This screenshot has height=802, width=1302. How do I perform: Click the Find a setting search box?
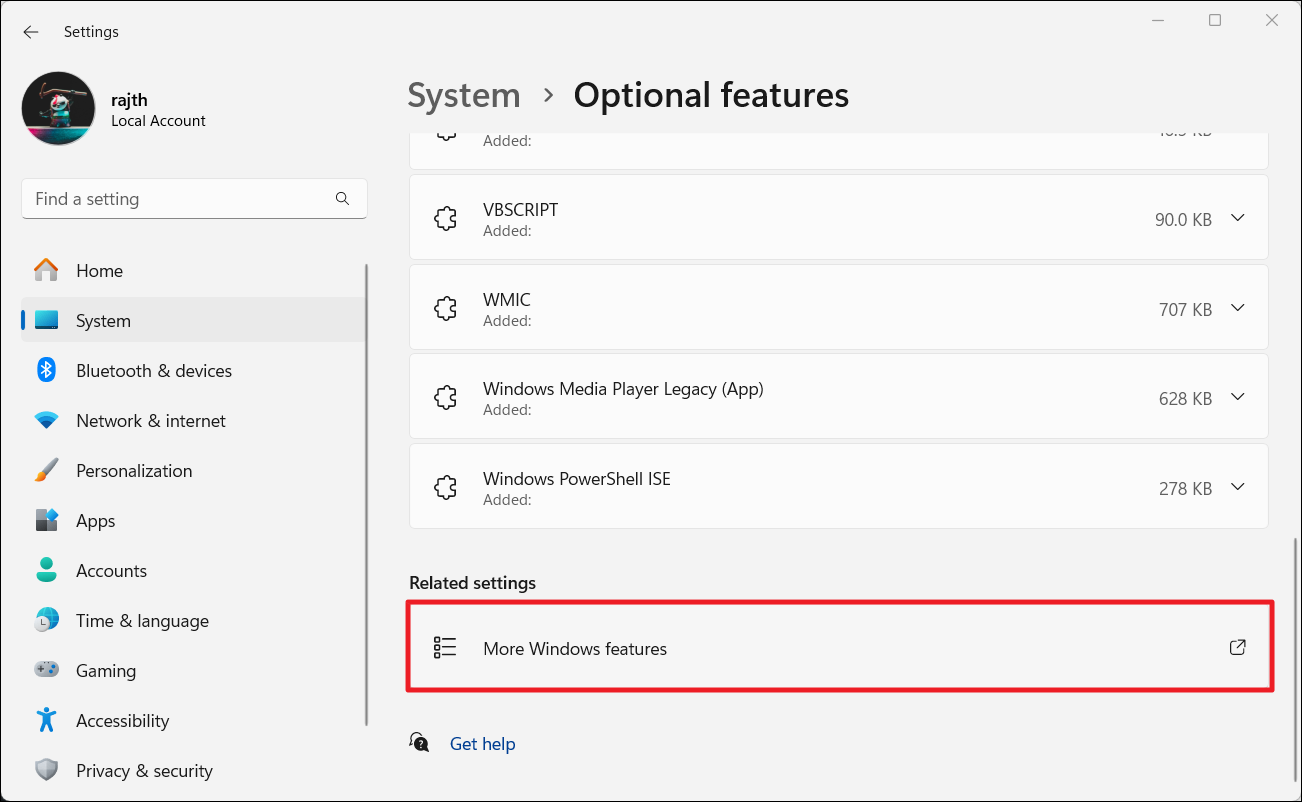[180, 199]
